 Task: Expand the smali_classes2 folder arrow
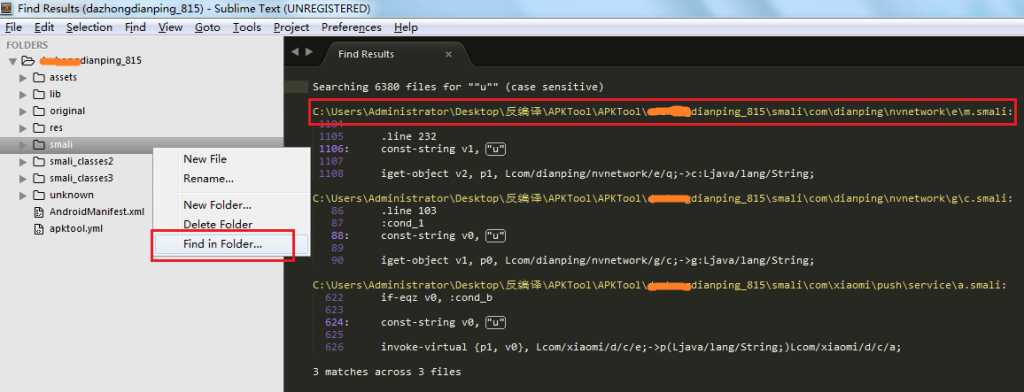24,161
